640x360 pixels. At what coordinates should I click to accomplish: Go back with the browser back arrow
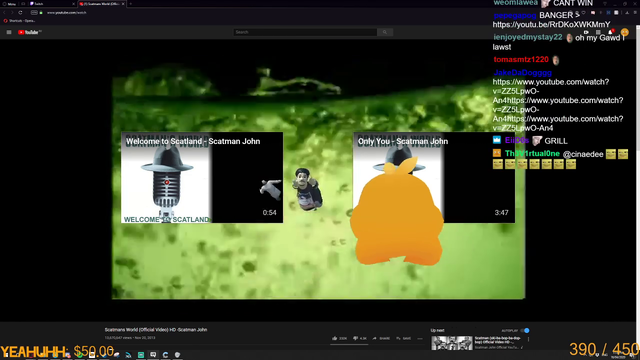4,13
